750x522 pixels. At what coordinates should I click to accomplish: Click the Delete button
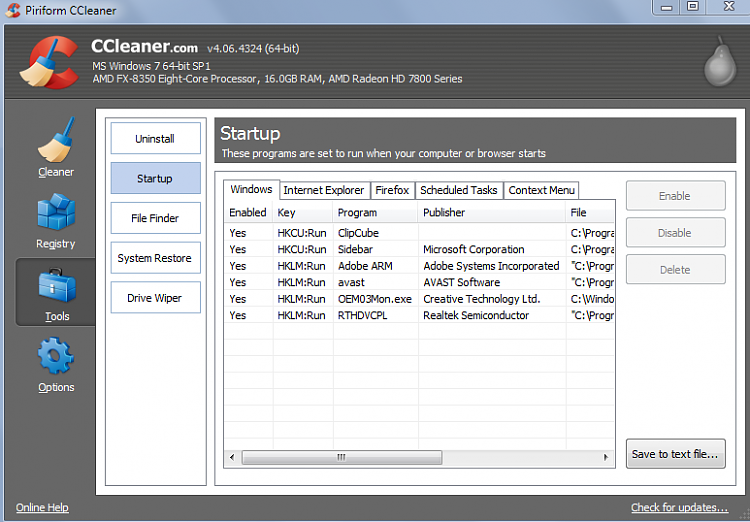pos(675,269)
